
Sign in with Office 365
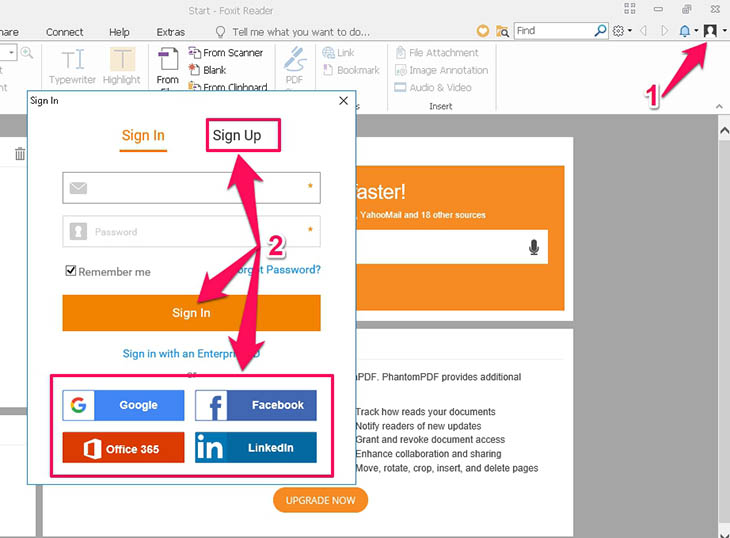[123, 448]
